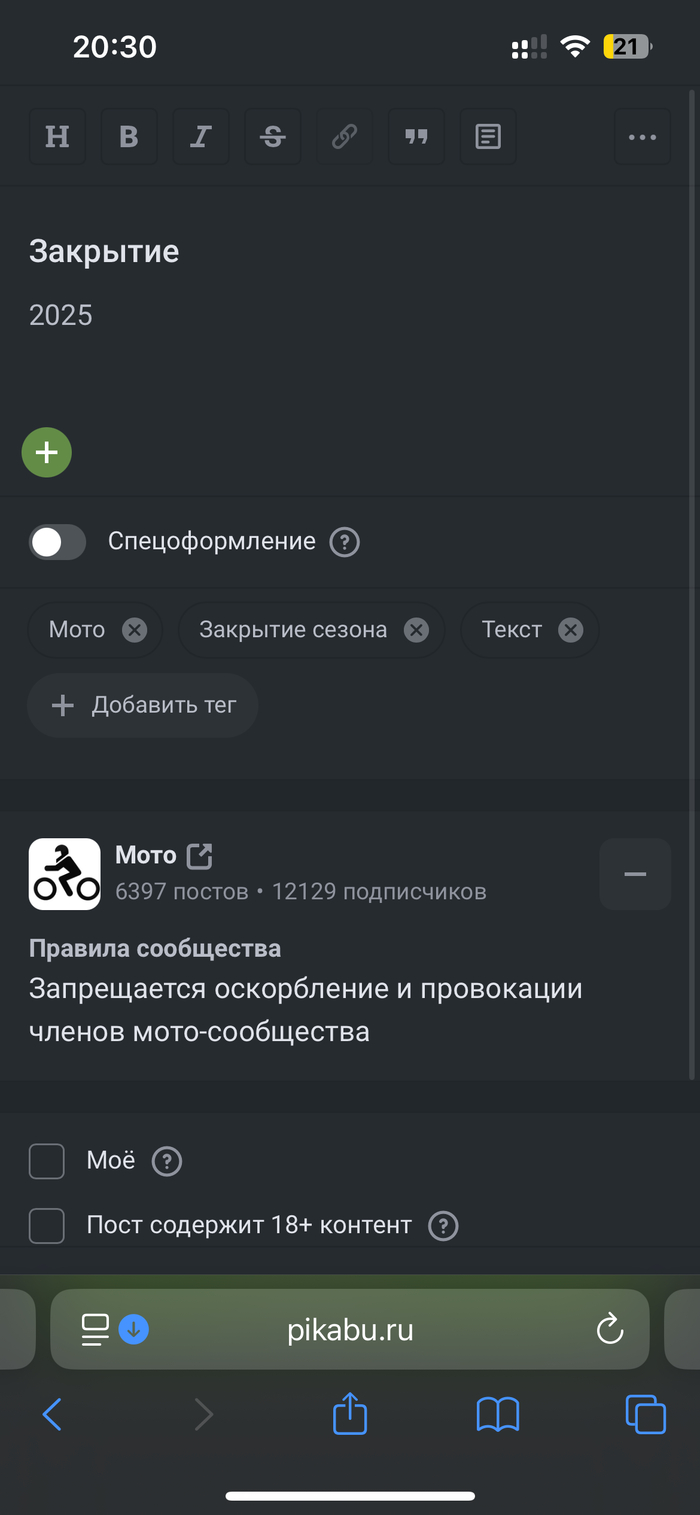This screenshot has height=1515, width=700.
Task: Apply strikethrough formatting
Action: point(272,137)
